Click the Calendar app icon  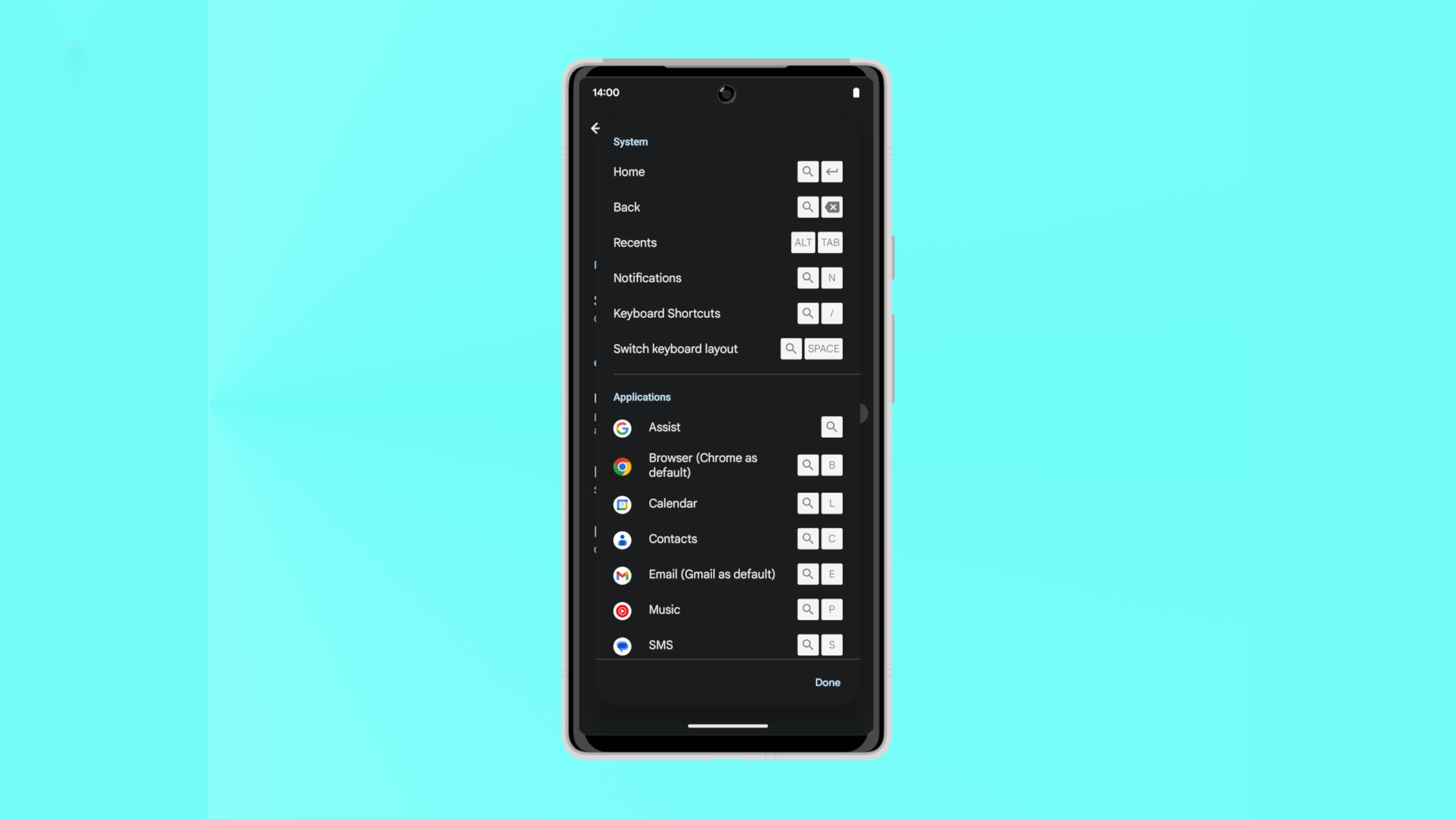[x=622, y=503]
